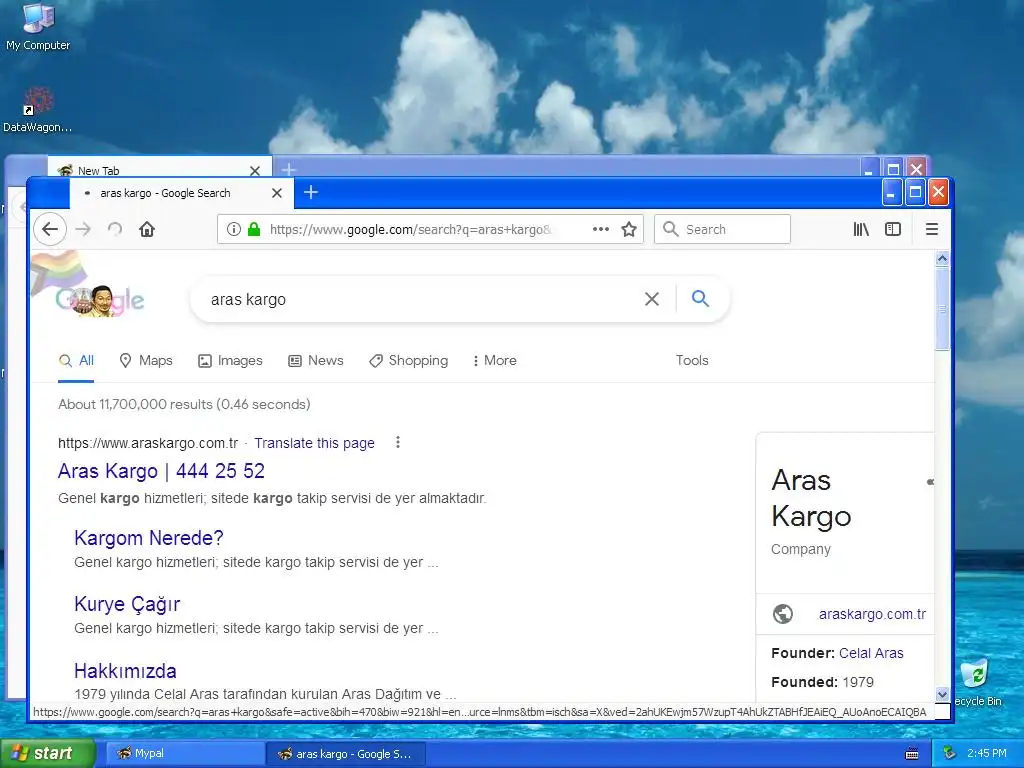Click the Google doodle logo
Screen dimensions: 1024x768
[99, 299]
